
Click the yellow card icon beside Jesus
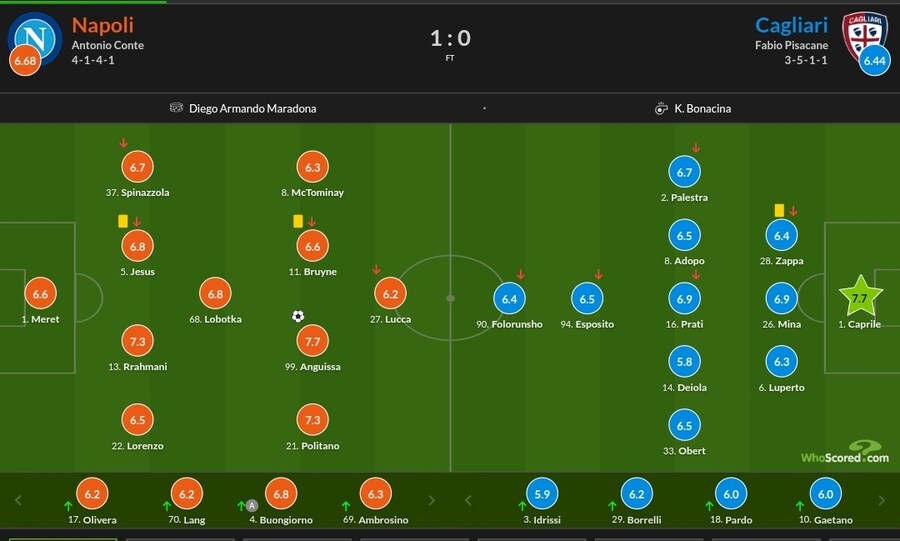(123, 221)
